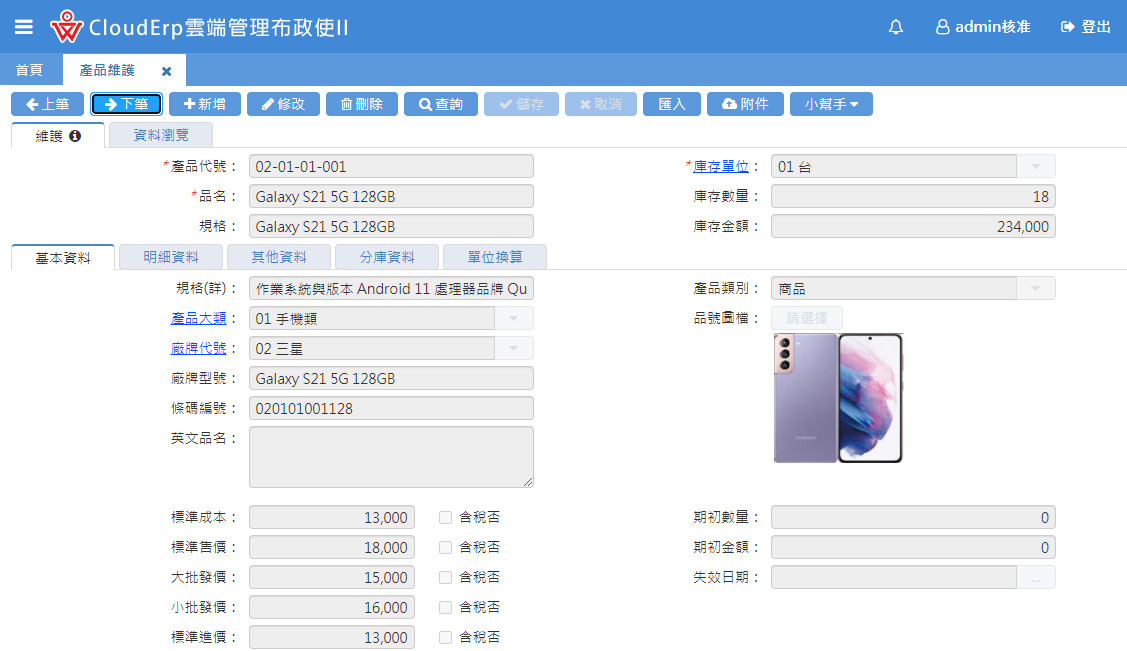Close the 產品維護 tab
This screenshot has height=651, width=1127.
tap(167, 71)
